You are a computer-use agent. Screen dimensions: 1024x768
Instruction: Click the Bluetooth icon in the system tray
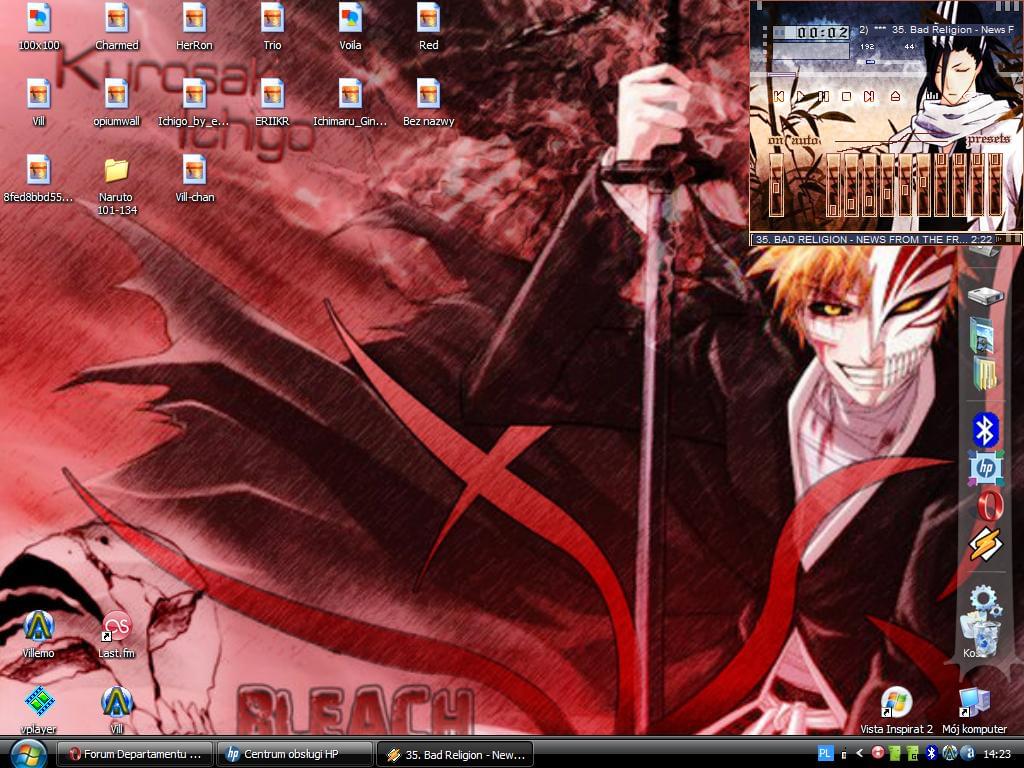pyautogui.click(x=932, y=754)
